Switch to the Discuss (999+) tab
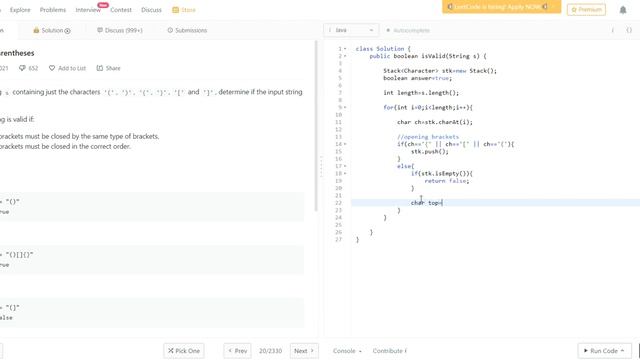This screenshot has height=360, width=640. 120,30
